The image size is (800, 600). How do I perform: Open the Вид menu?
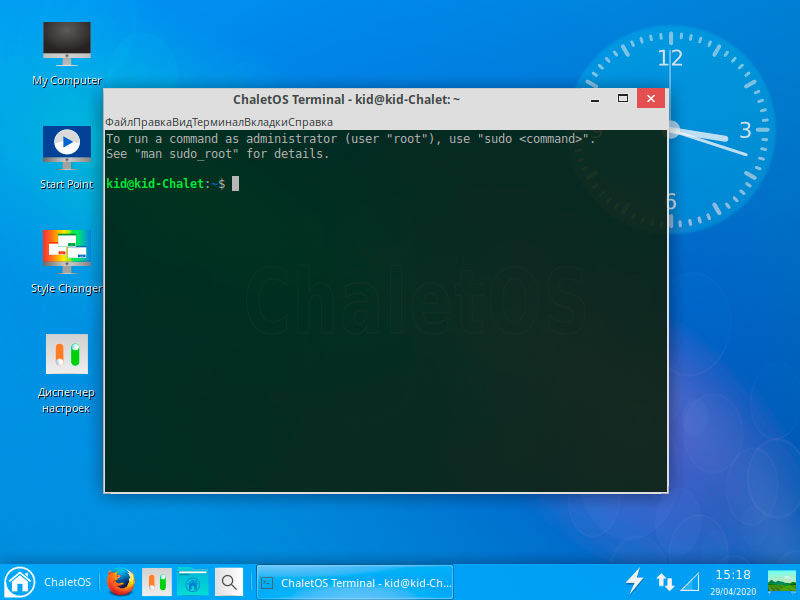point(181,121)
